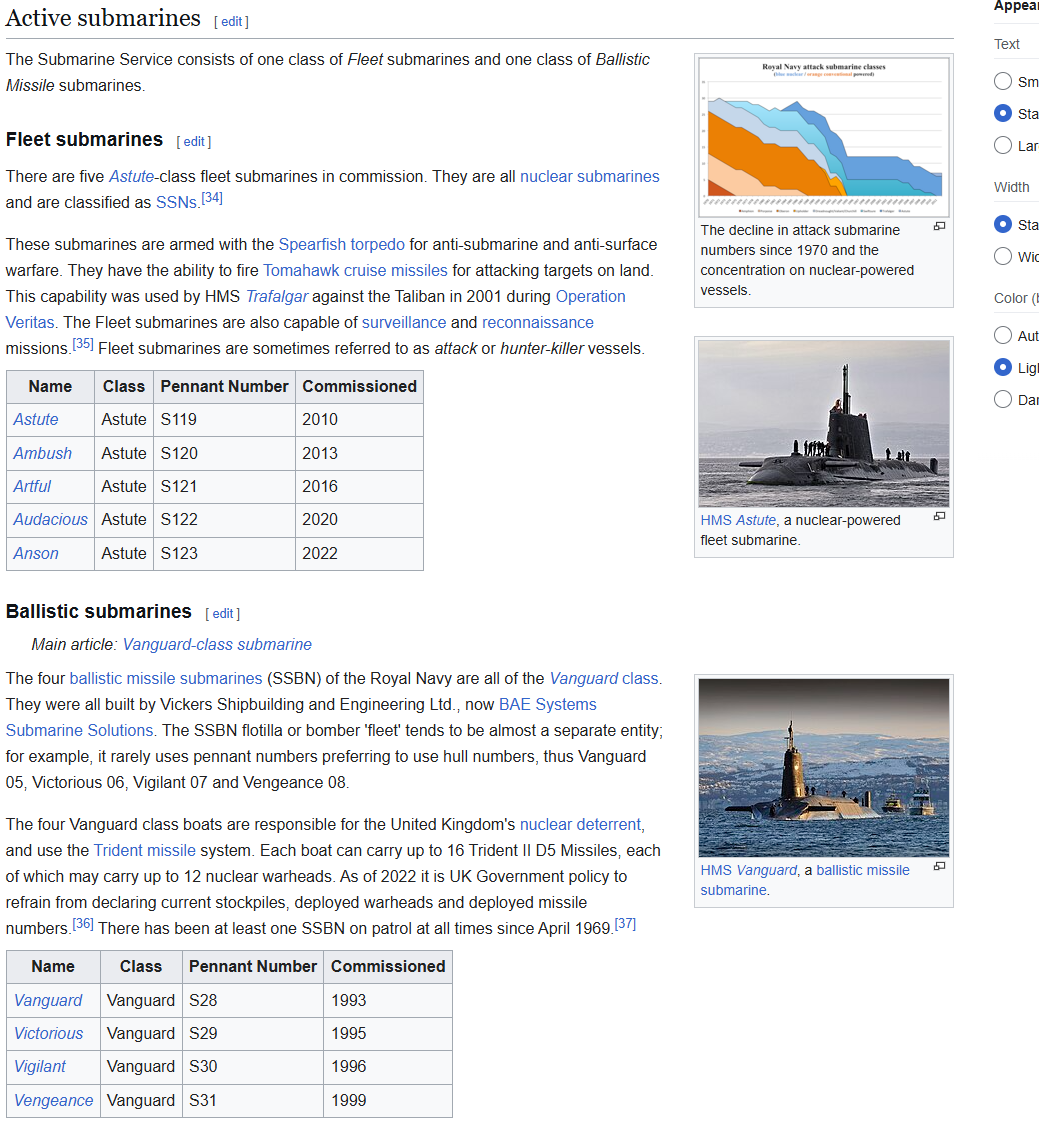This screenshot has width=1039, height=1143.
Task: Select the Dark color radio
Action: pyautogui.click(x=1003, y=399)
